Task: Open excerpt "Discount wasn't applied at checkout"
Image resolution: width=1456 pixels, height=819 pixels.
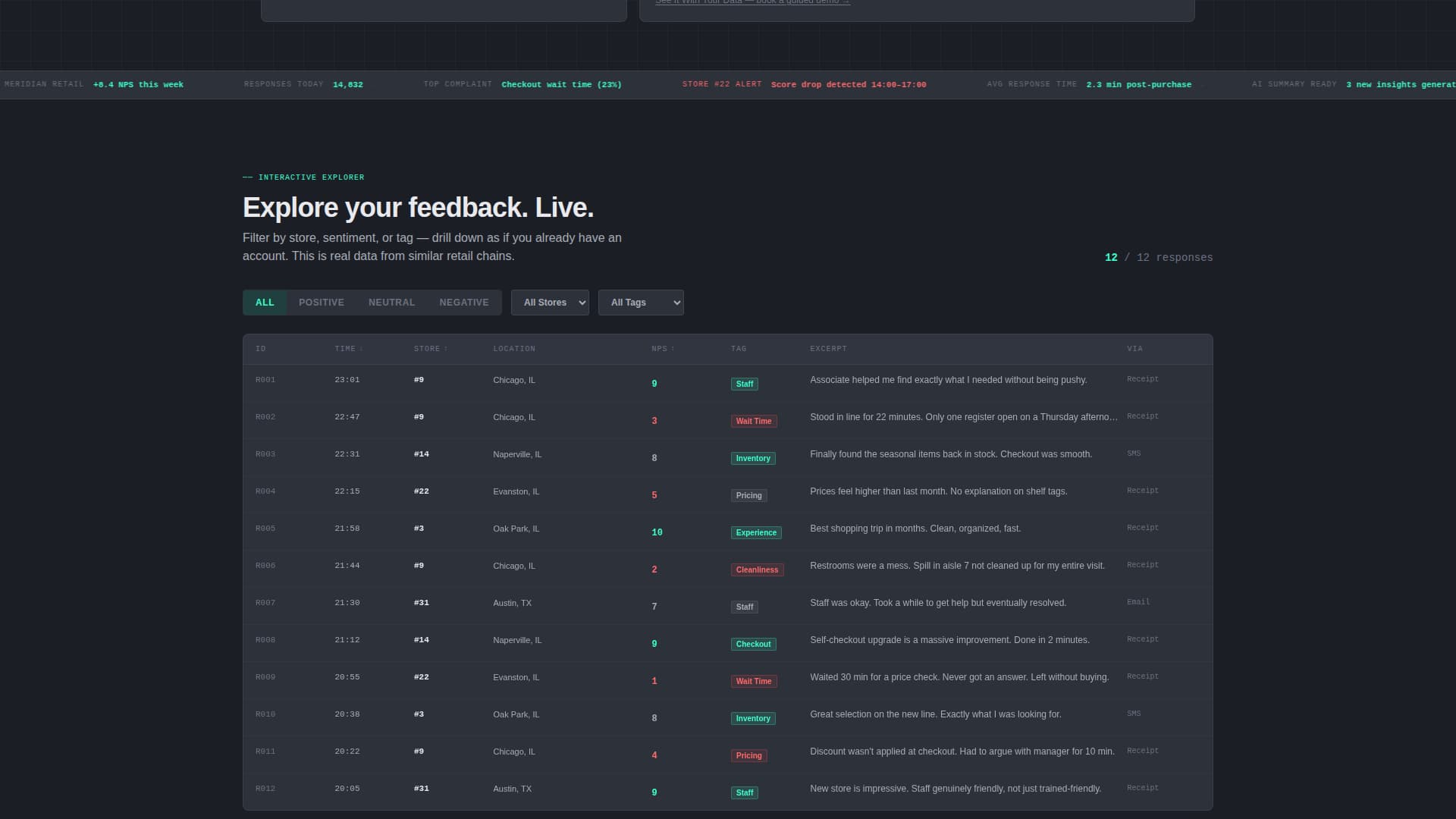Action: (x=962, y=752)
